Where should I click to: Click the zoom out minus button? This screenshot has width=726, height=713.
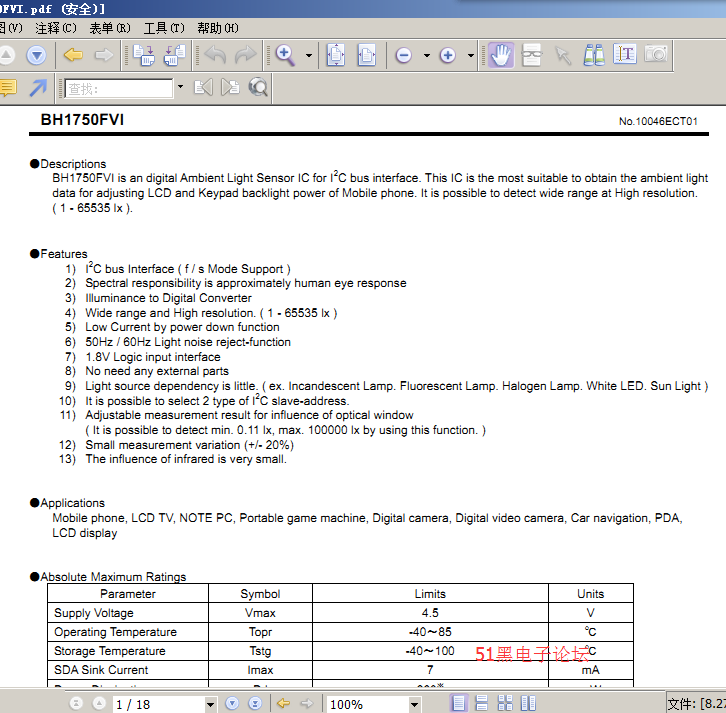(x=404, y=56)
